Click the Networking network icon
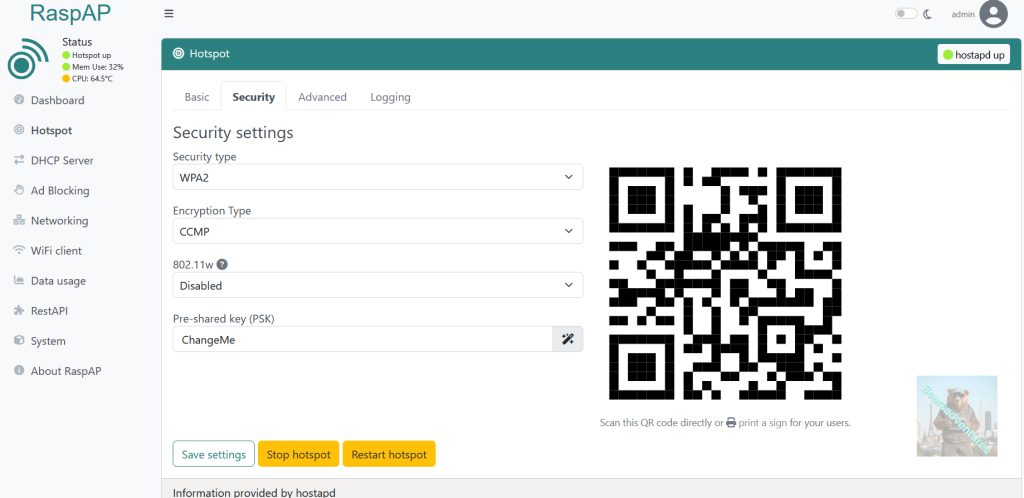This screenshot has width=1024, height=498. coord(19,220)
